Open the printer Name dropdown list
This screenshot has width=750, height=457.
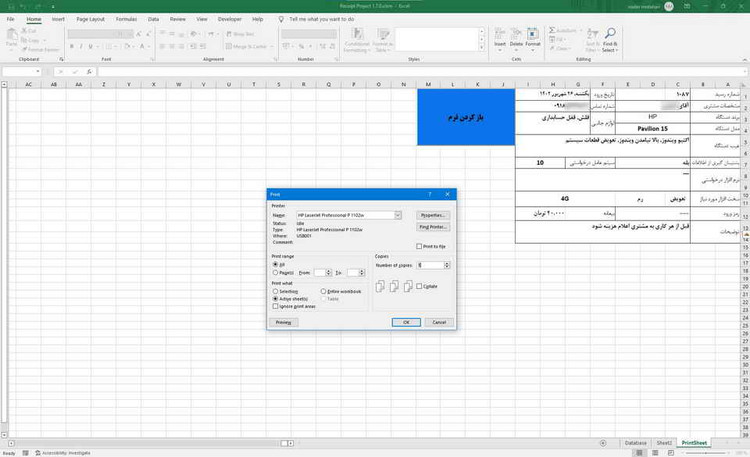pos(397,215)
